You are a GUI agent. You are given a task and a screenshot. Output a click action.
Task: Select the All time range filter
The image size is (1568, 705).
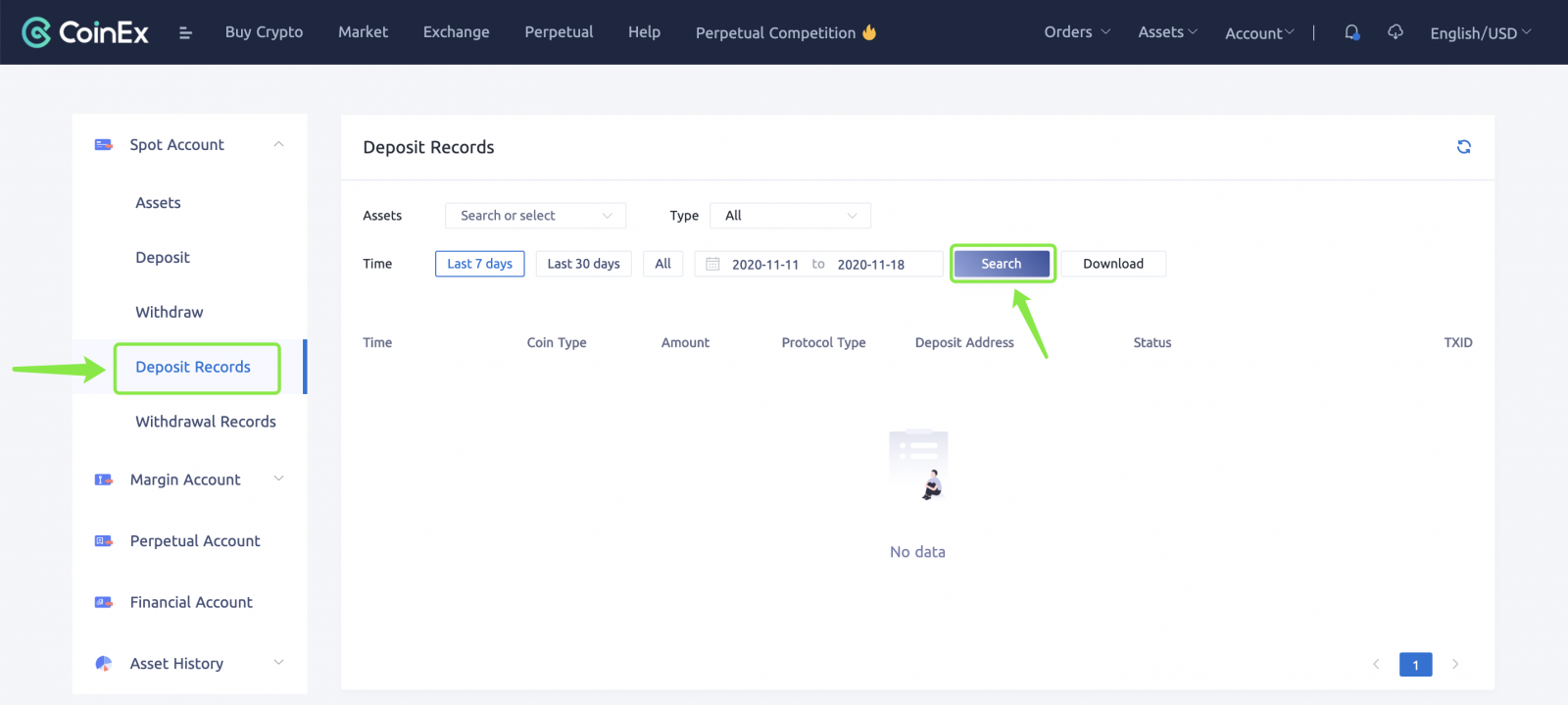tap(662, 264)
